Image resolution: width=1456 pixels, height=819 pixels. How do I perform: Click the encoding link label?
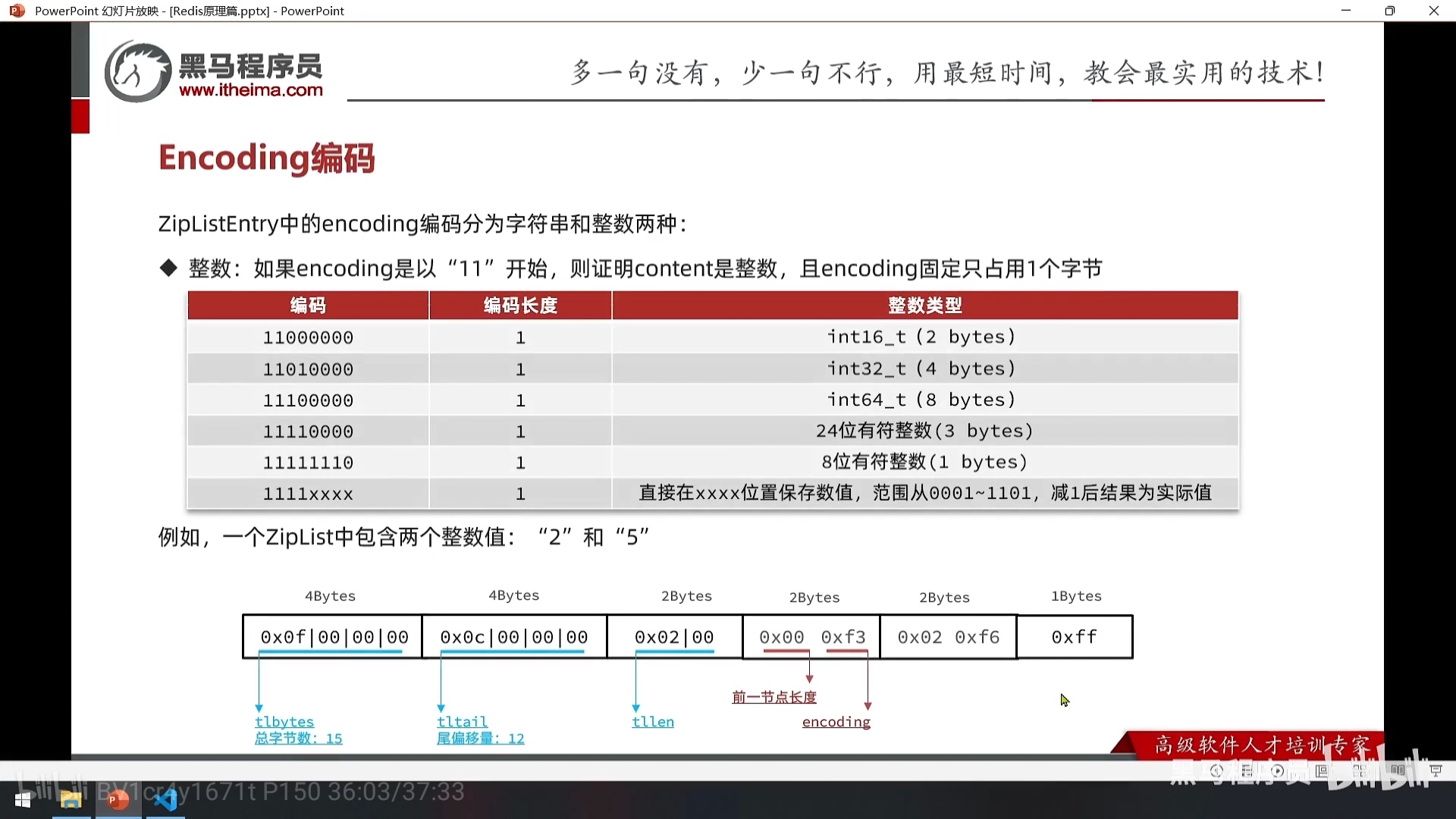836,722
